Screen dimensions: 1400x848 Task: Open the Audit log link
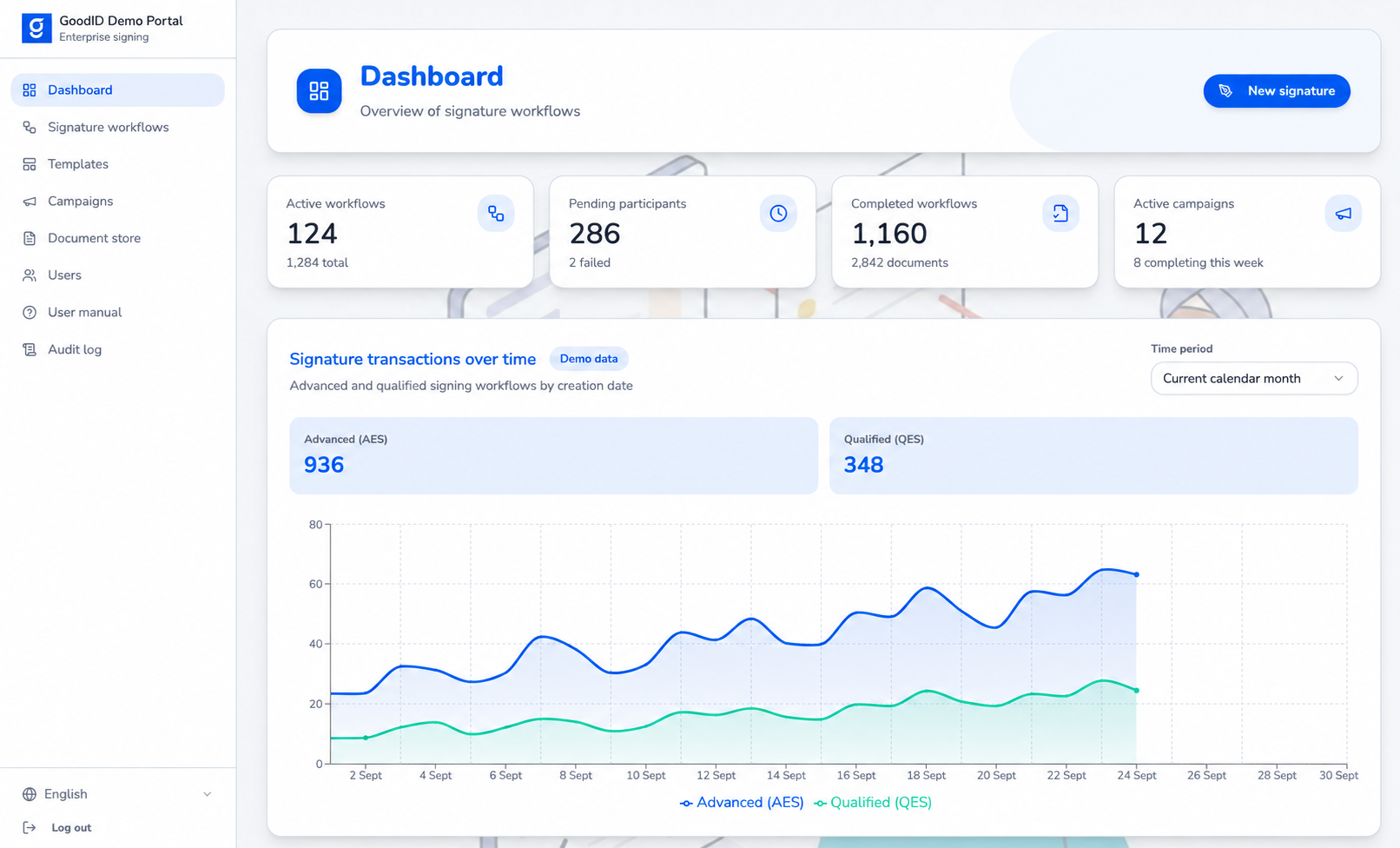[x=117, y=349]
